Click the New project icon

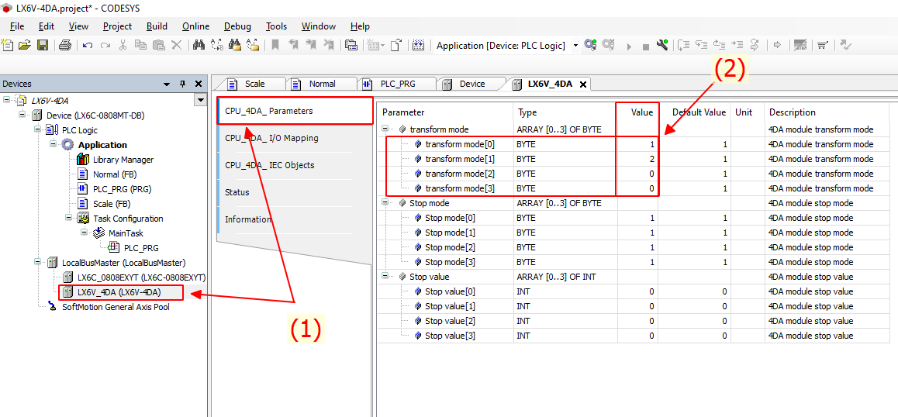point(9,45)
